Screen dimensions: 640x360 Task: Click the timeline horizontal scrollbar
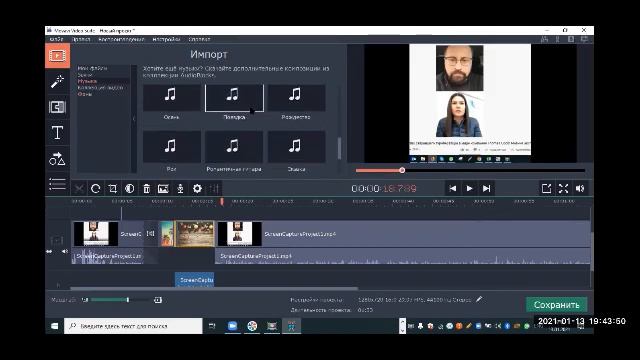215,288
